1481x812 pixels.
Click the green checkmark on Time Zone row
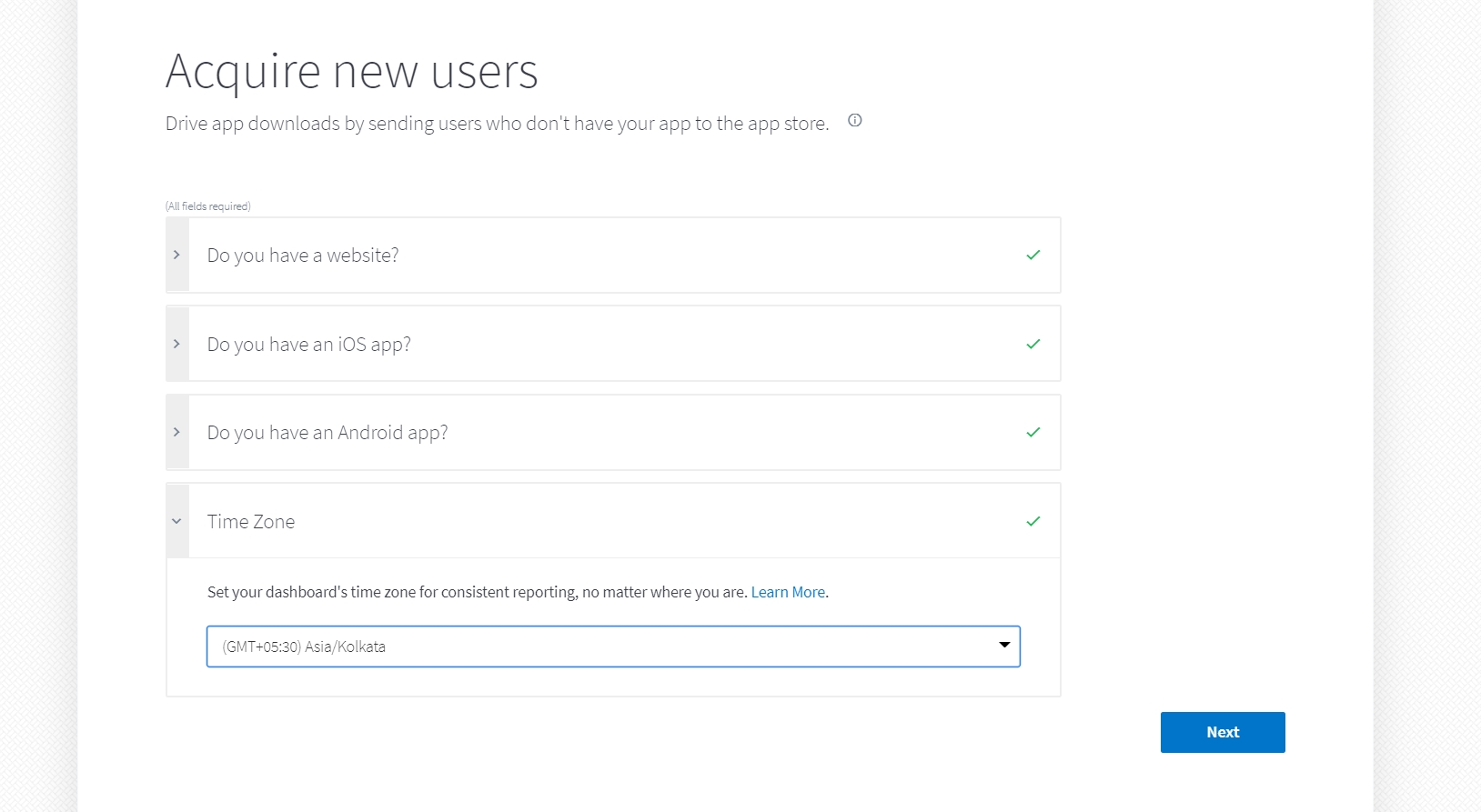click(x=1033, y=522)
